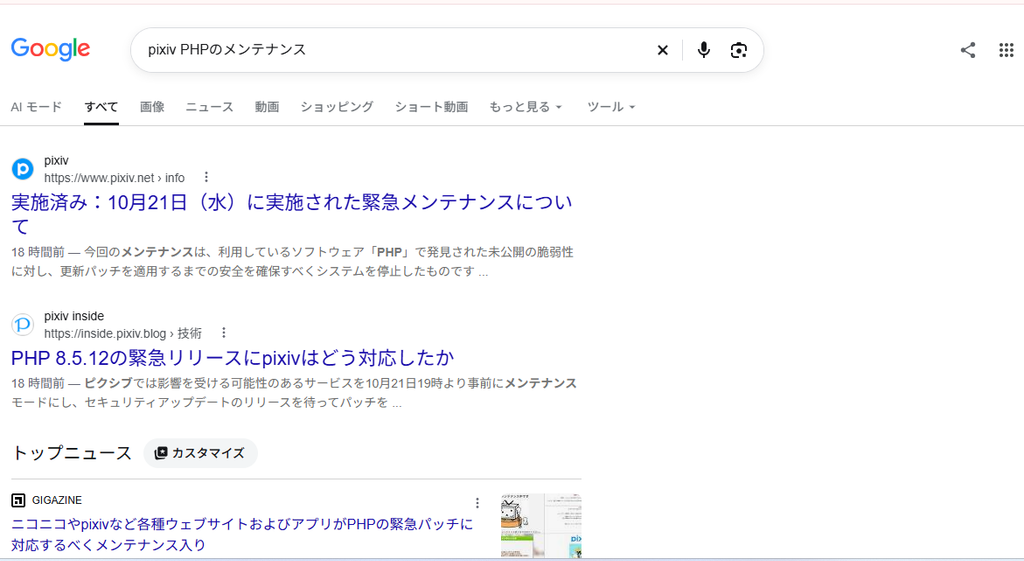
Task: Open Google Lens image search icon
Action: point(739,50)
